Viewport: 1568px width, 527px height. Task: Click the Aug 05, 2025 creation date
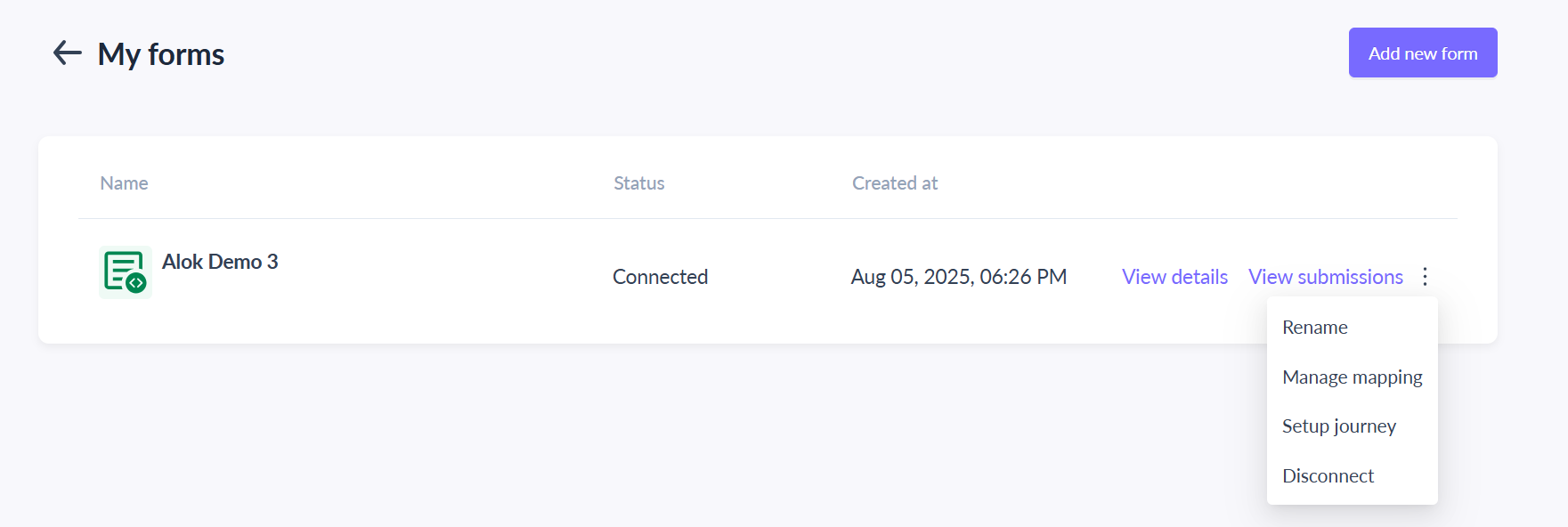click(x=958, y=277)
